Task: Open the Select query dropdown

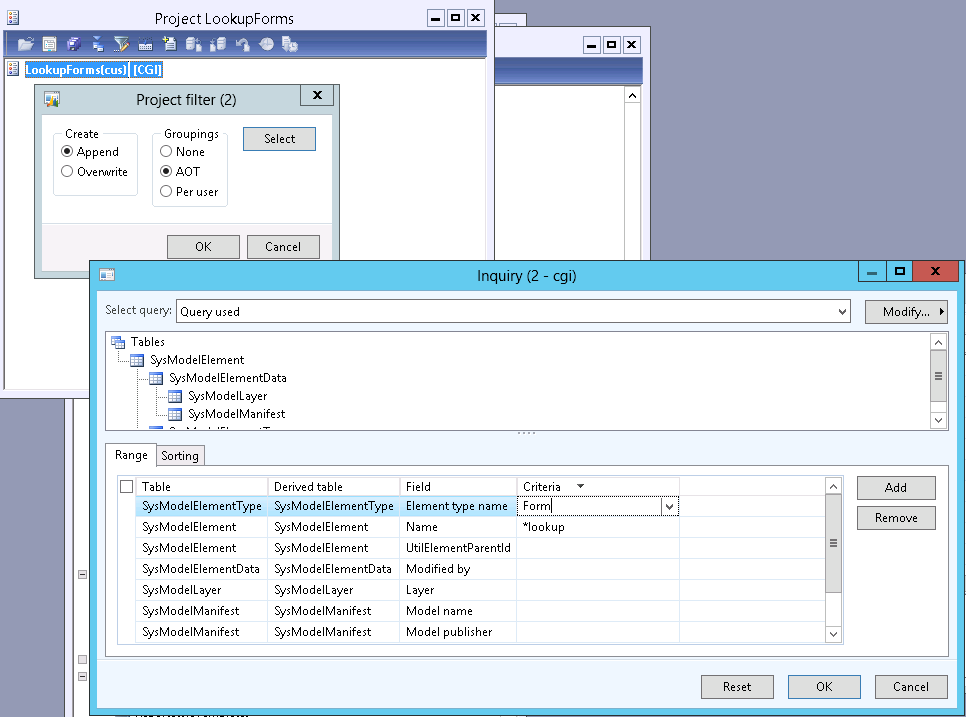Action: (842, 312)
